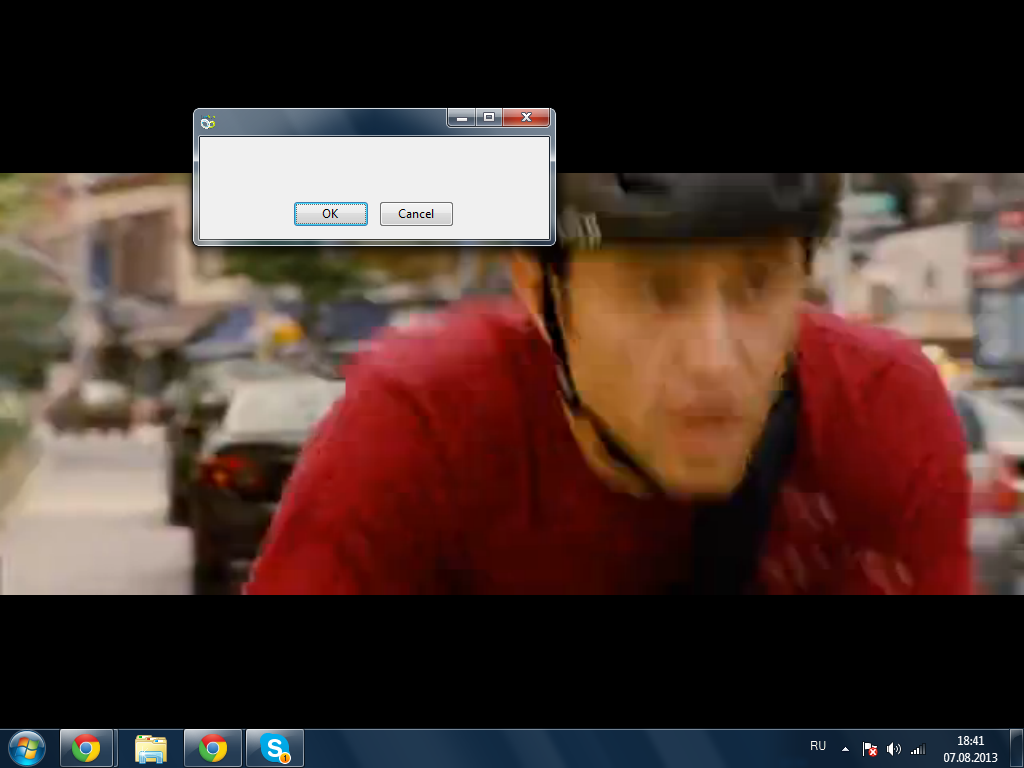The width and height of the screenshot is (1024, 768).
Task: Open the Action Center flag icon
Action: coord(869,749)
